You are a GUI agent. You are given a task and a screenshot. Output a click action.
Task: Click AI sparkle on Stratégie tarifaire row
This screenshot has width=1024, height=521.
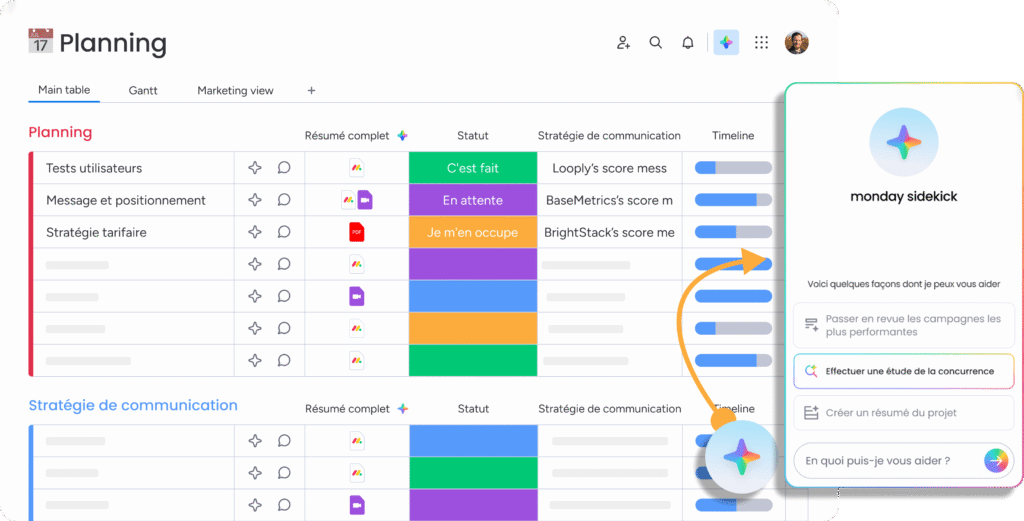(255, 232)
